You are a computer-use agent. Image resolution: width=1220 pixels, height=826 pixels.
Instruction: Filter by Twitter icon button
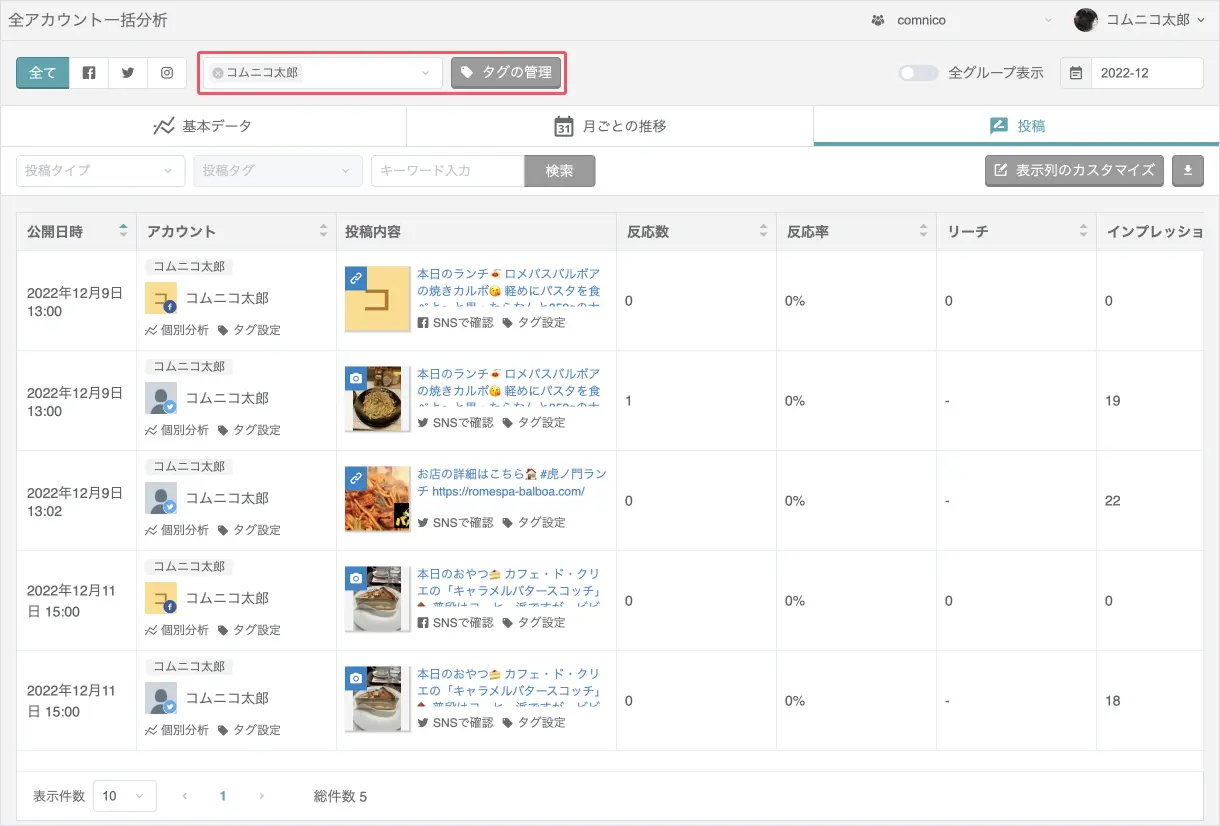pyautogui.click(x=128, y=73)
